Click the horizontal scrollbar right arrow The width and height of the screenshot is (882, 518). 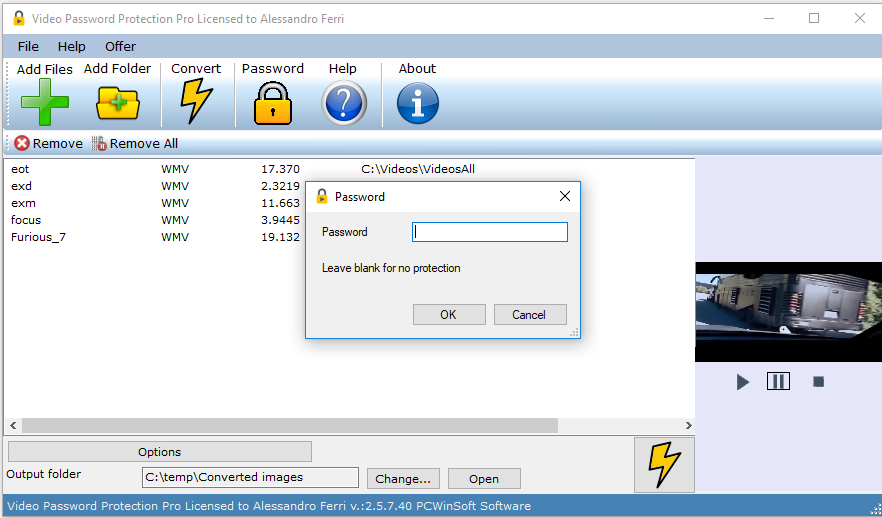(688, 425)
